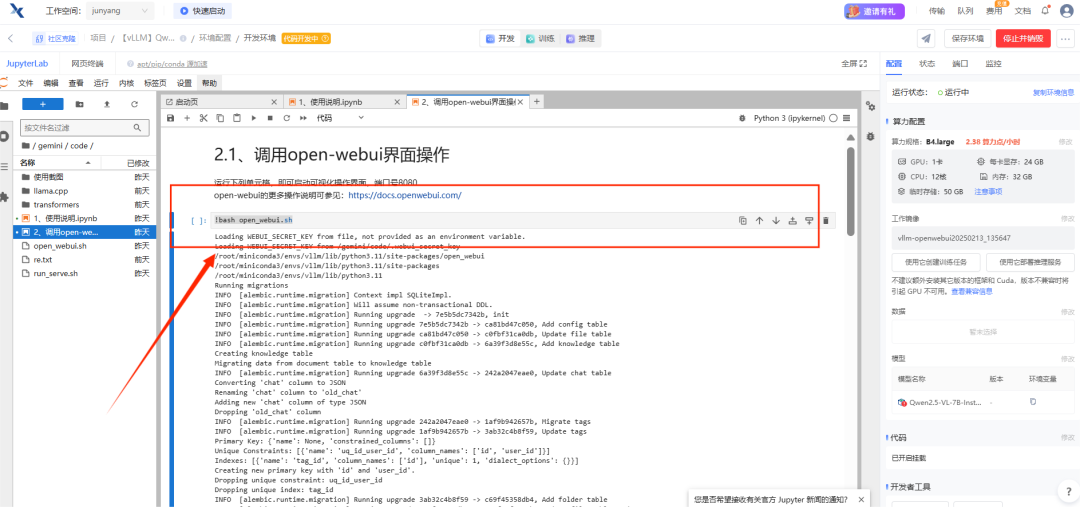Select the 训练 mode button
The width and height of the screenshot is (1080, 507).
540,39
